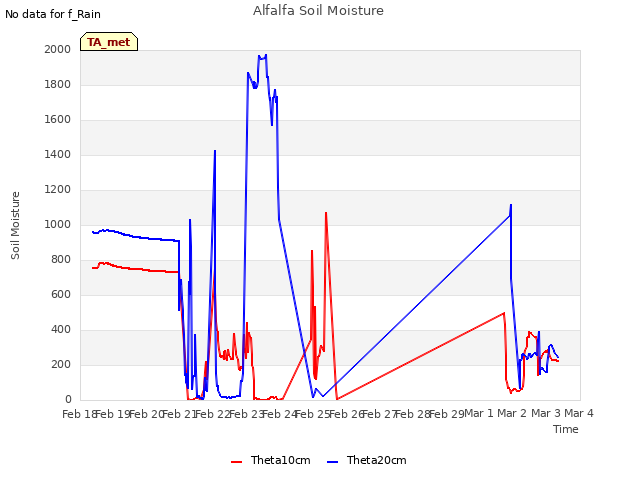The height and width of the screenshot is (480, 640).
Task: Select the chart title Alfalfa Soil Moisture
Action: [x=318, y=11]
